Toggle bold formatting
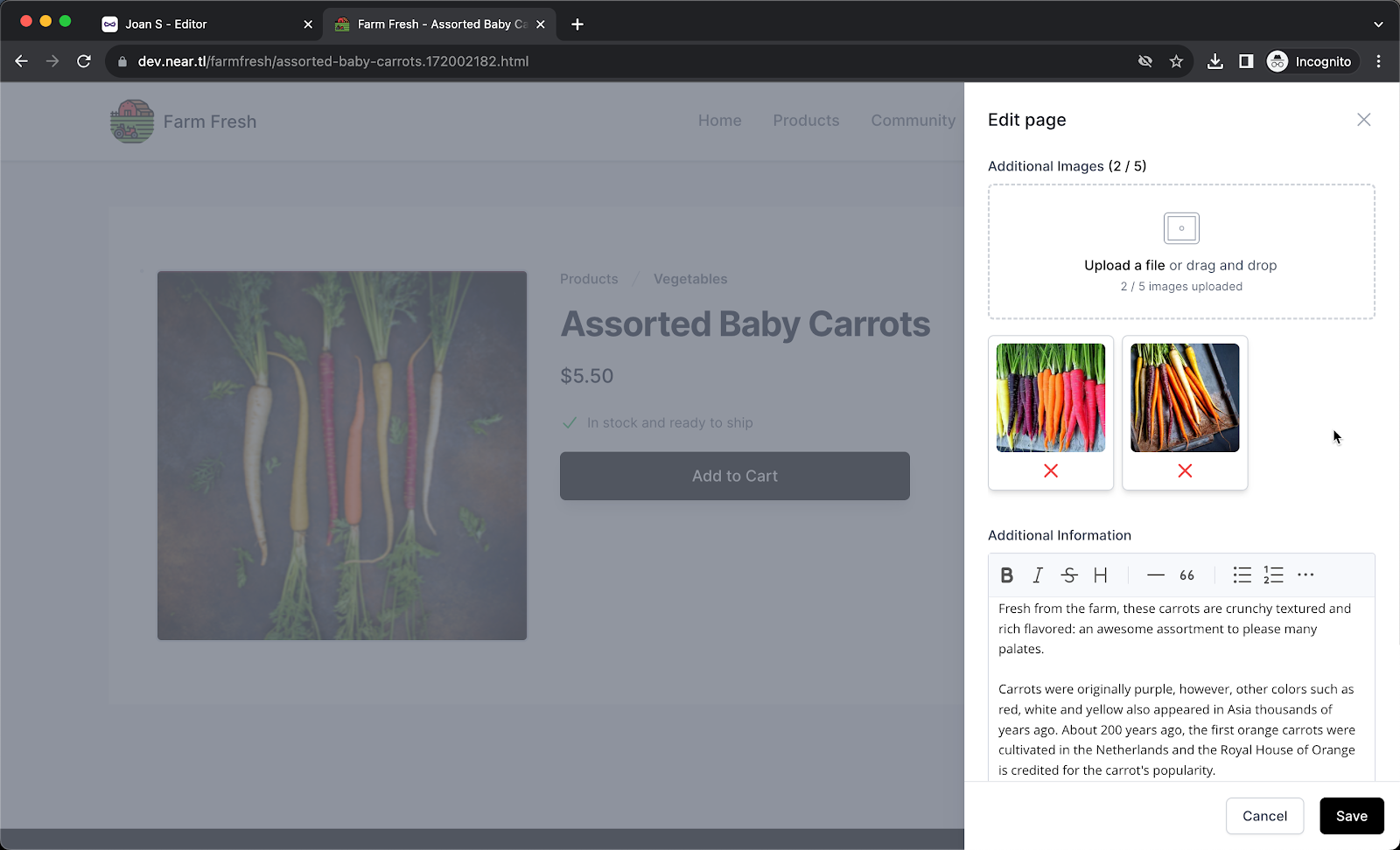This screenshot has width=1400, height=850. (1006, 575)
